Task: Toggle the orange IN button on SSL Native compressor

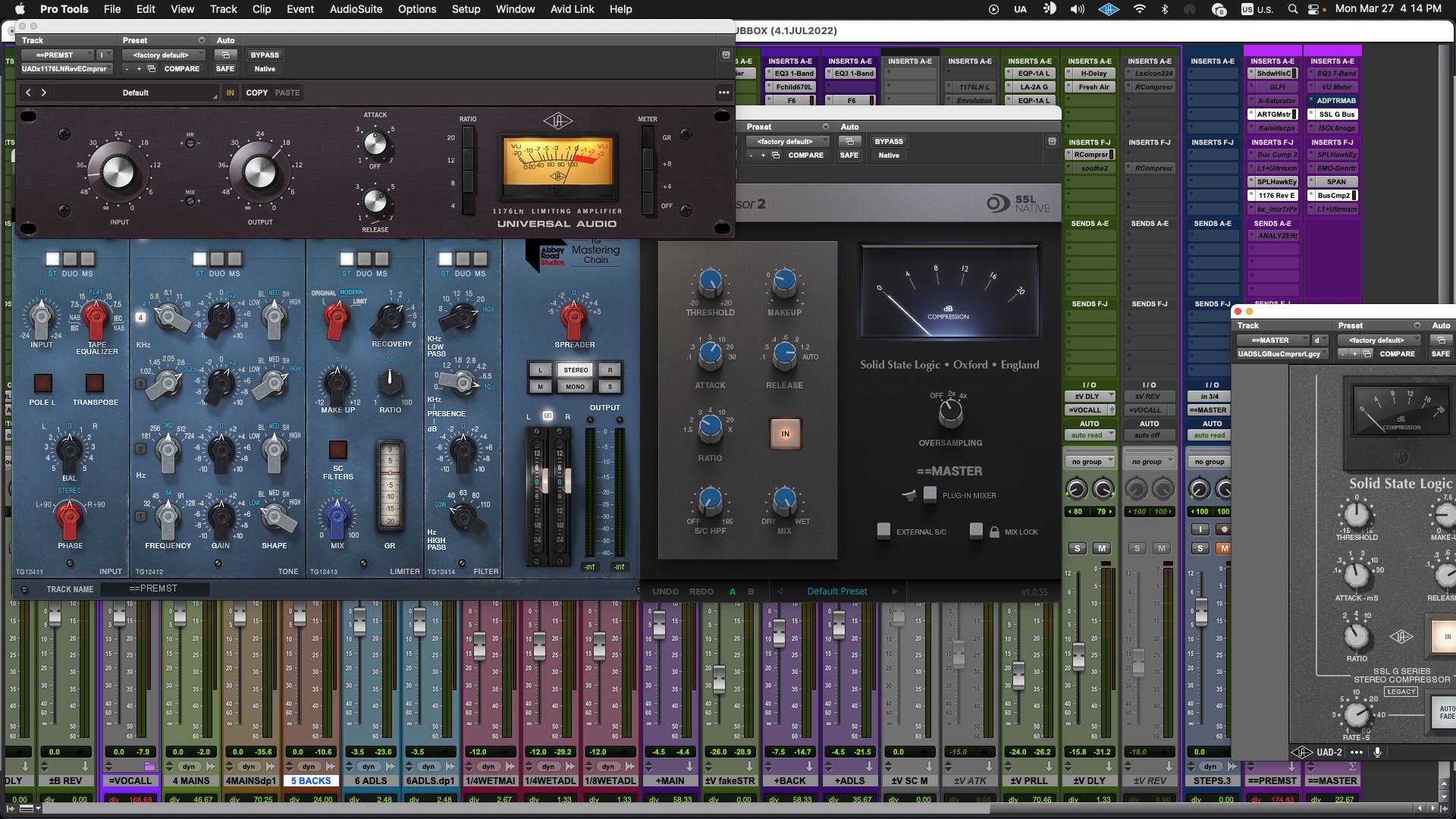Action: click(785, 434)
